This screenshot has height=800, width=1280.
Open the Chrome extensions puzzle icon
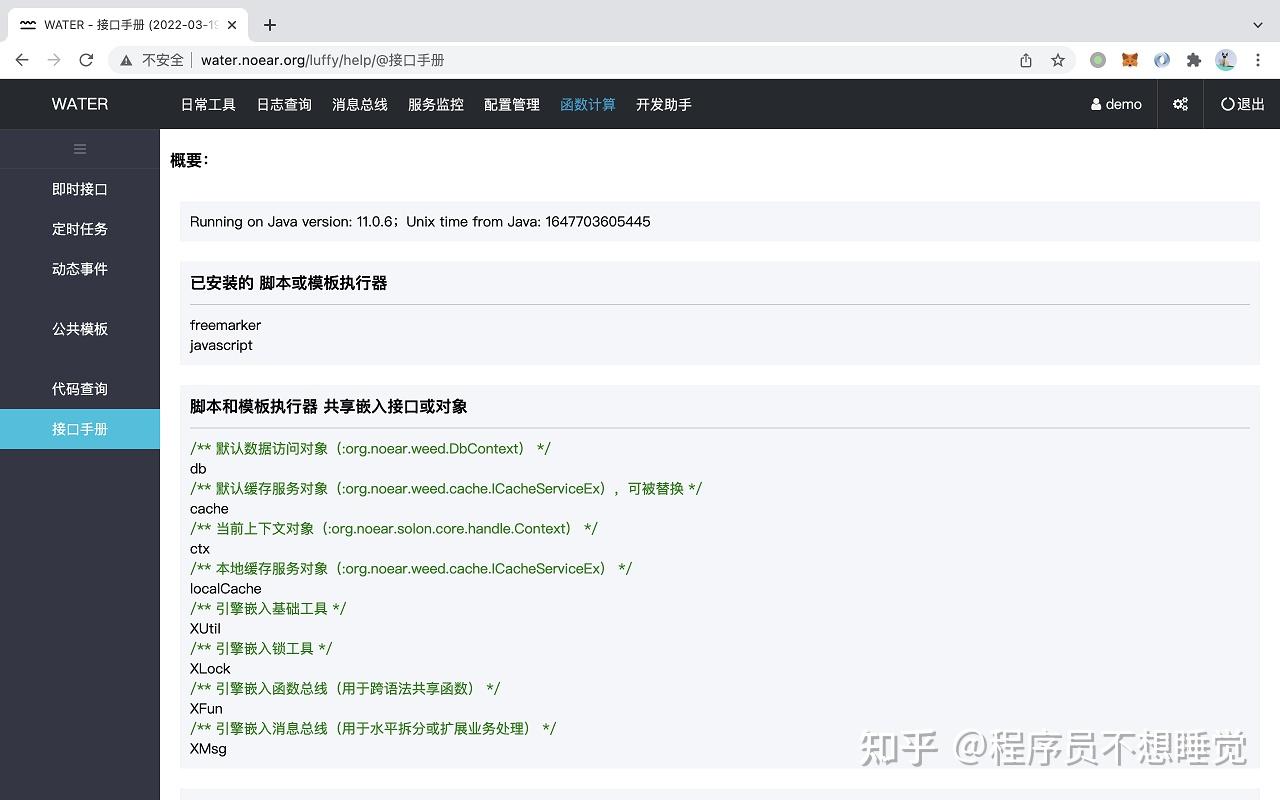[x=1194, y=60]
